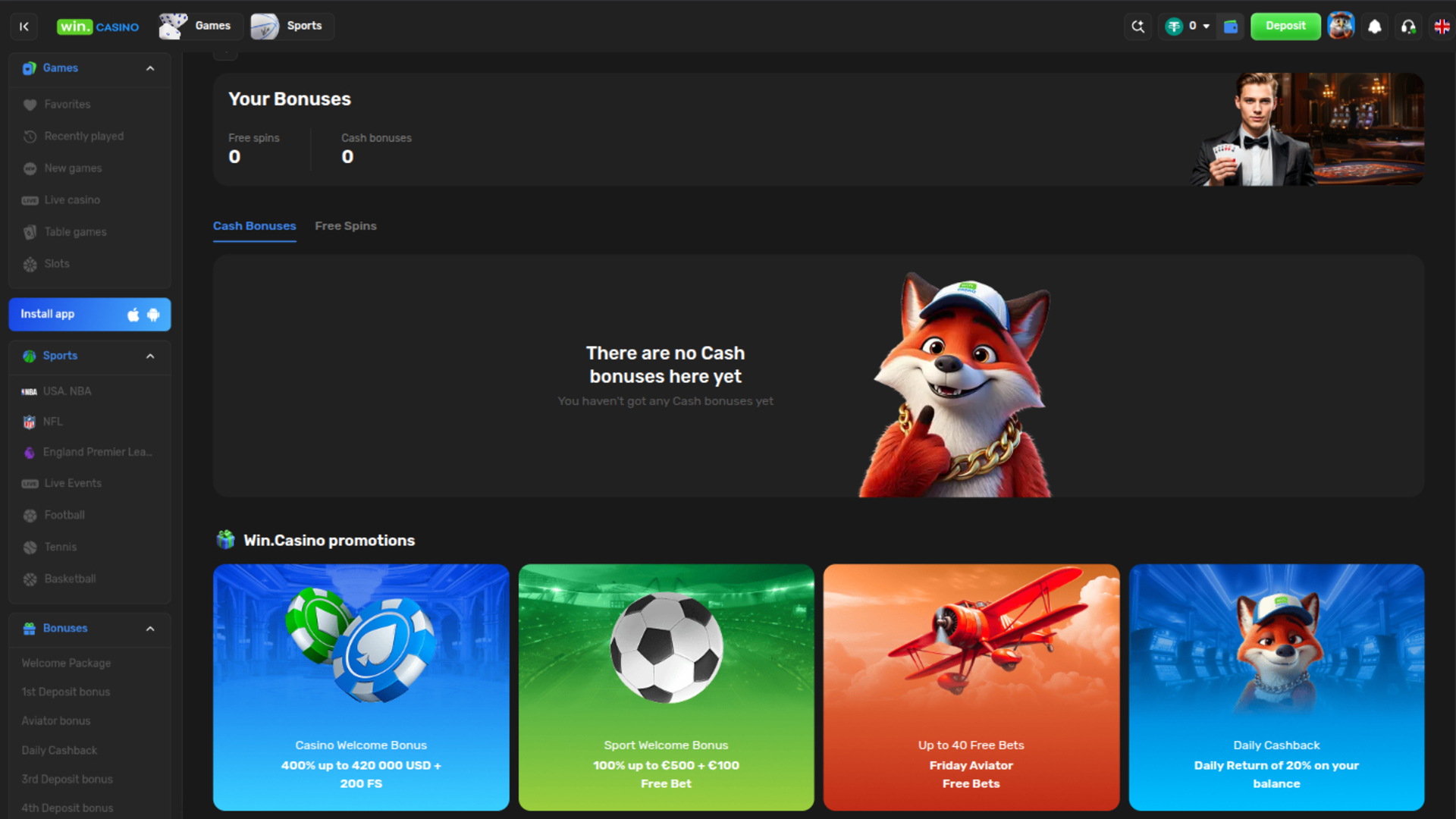This screenshot has height=819, width=1456.
Task: Click the Android icon on Install app
Action: click(x=153, y=315)
